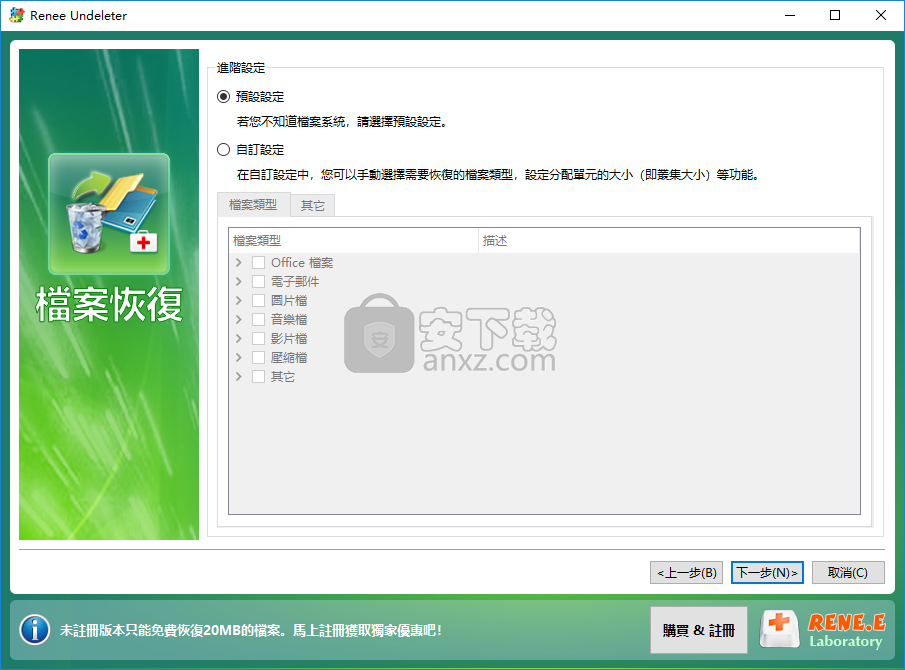
Task: Select the 預設設定 radio button
Action: pyautogui.click(x=223, y=96)
